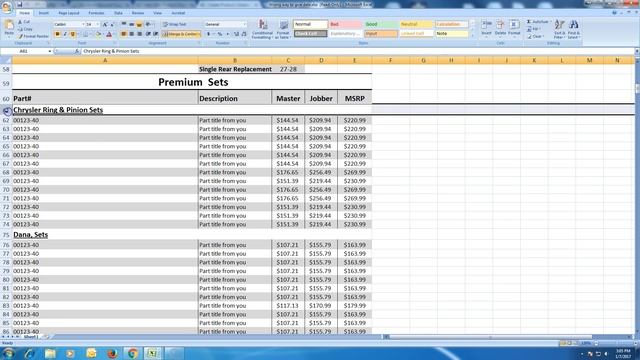The height and width of the screenshot is (360, 640).
Task: Toggle Align Text Right
Action: tap(139, 34)
